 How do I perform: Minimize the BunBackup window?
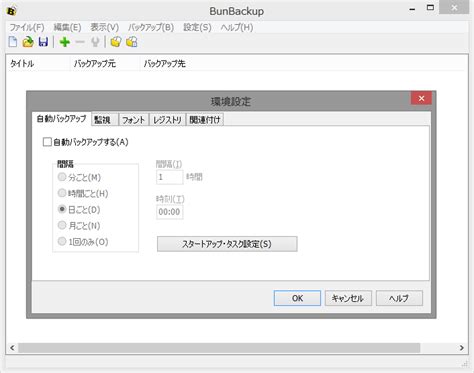[412, 9]
